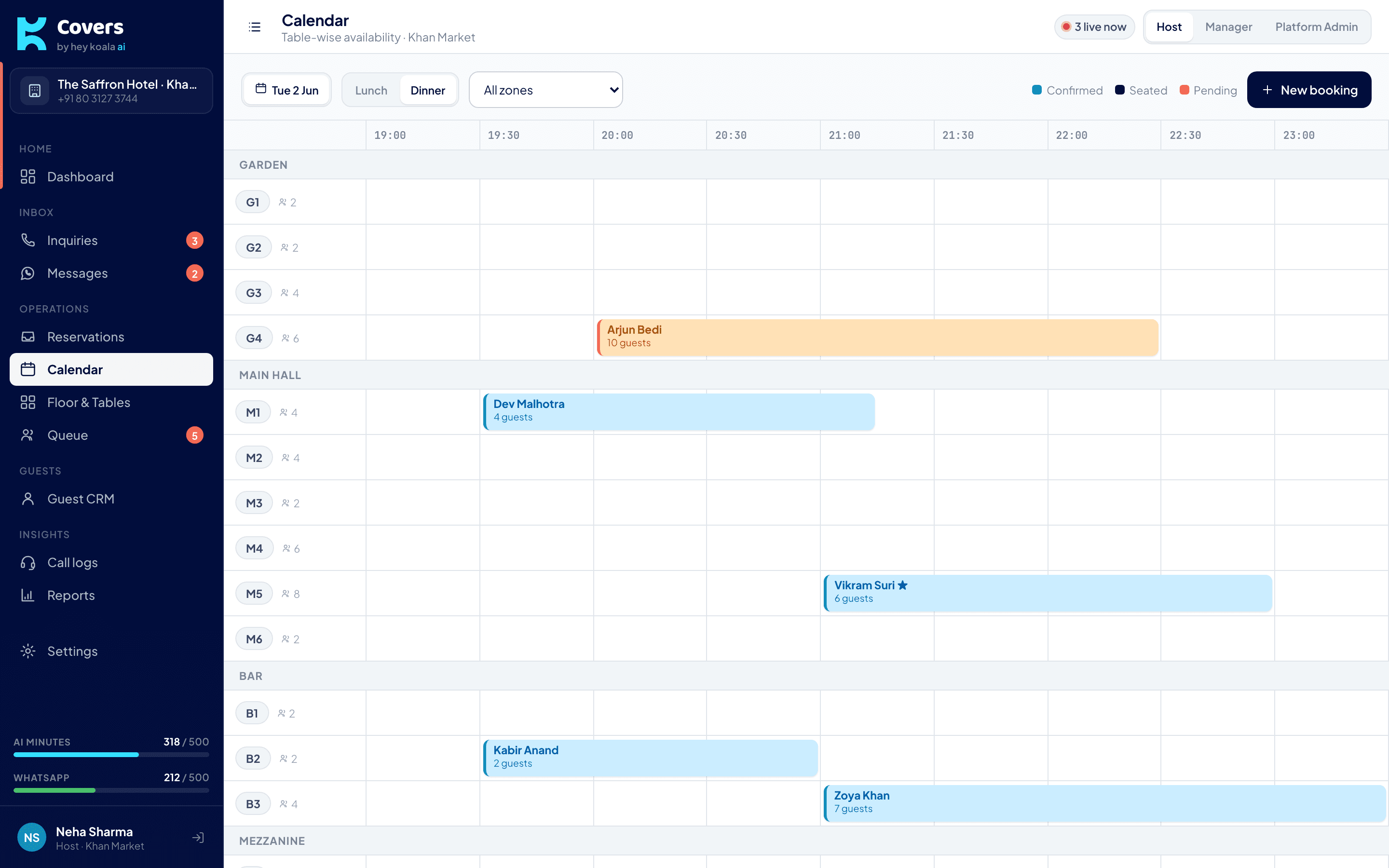Open Arjun Bedi's 10 guests booking
This screenshot has height=868, width=1389.
(x=877, y=338)
